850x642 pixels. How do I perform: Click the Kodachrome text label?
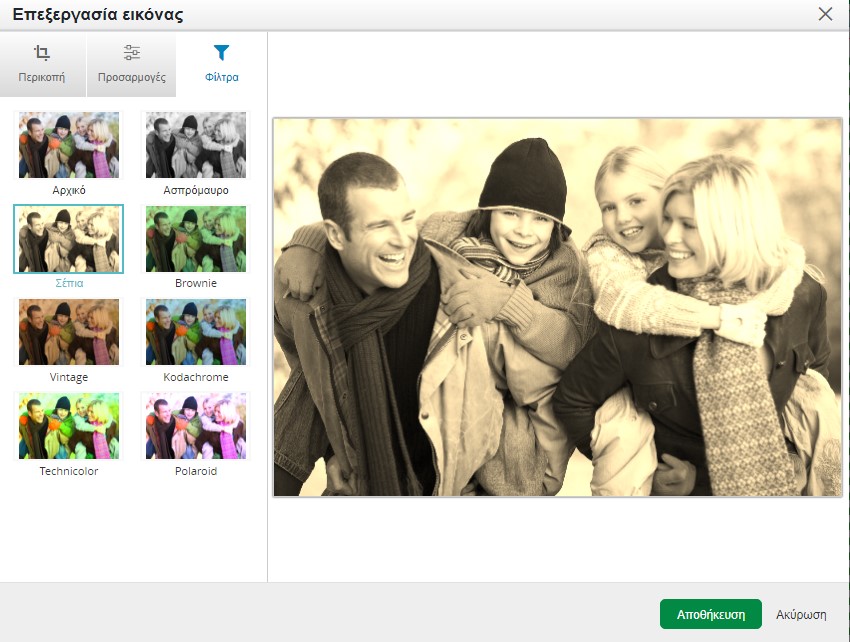point(196,377)
